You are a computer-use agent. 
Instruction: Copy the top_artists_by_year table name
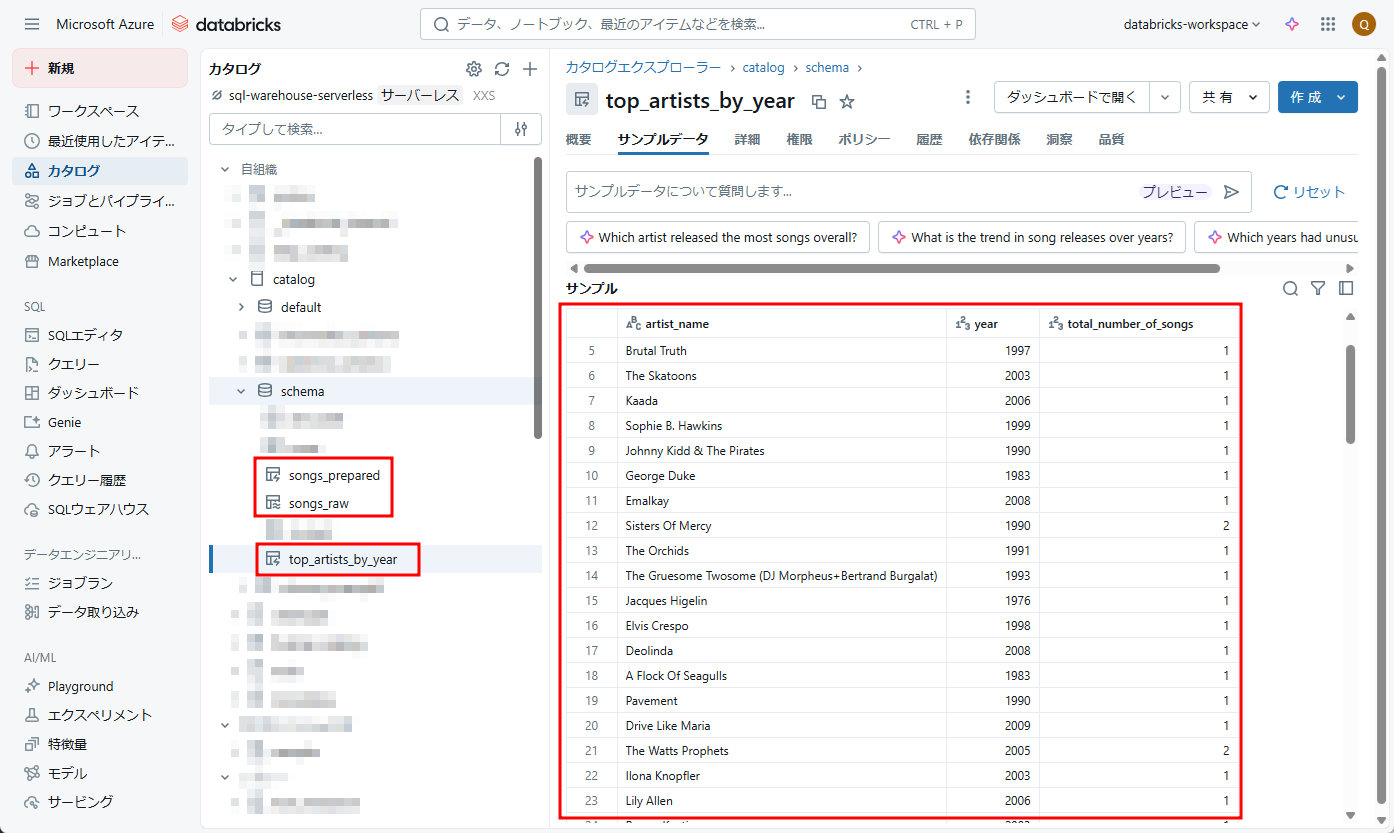(819, 101)
